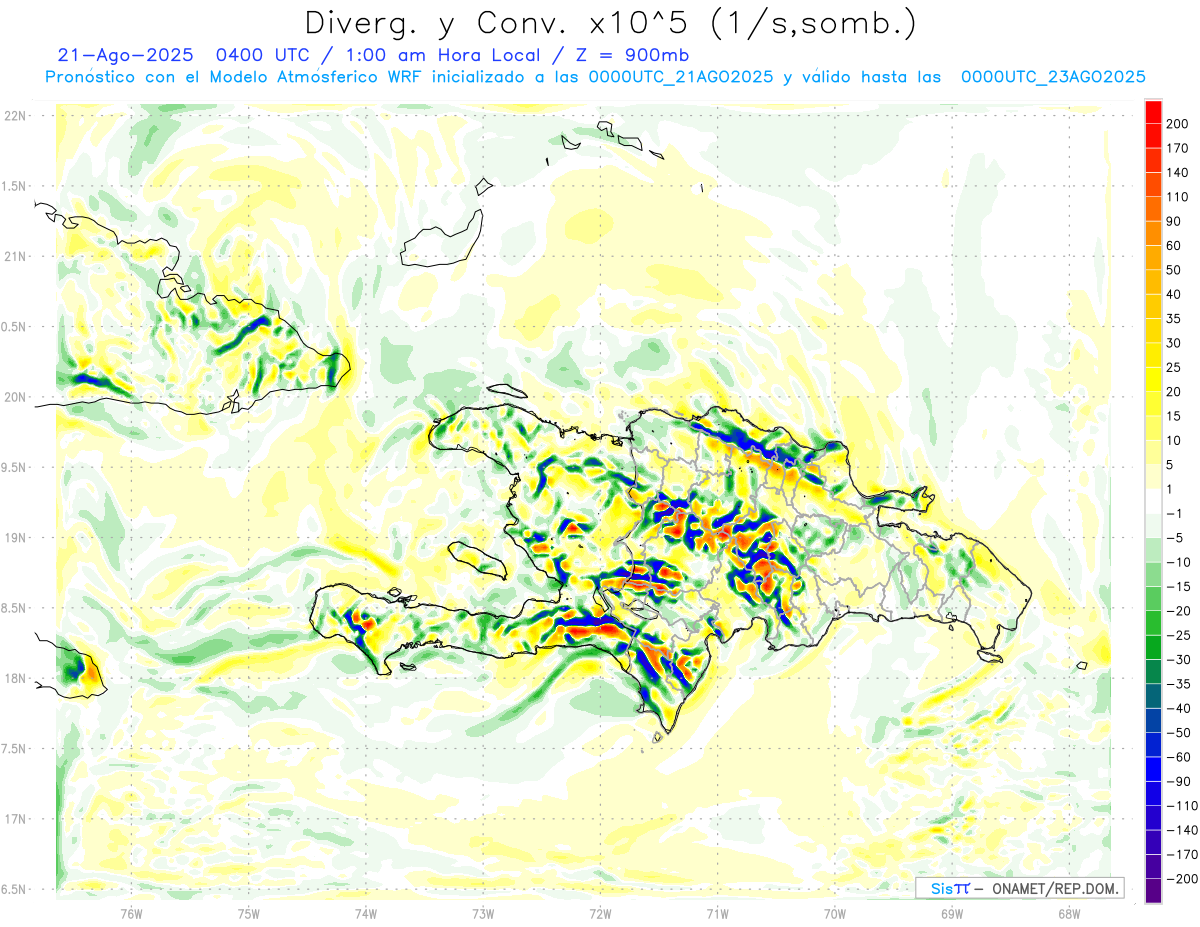Click the '21N' latitude label
The width and height of the screenshot is (1200, 927).
click(x=15, y=257)
